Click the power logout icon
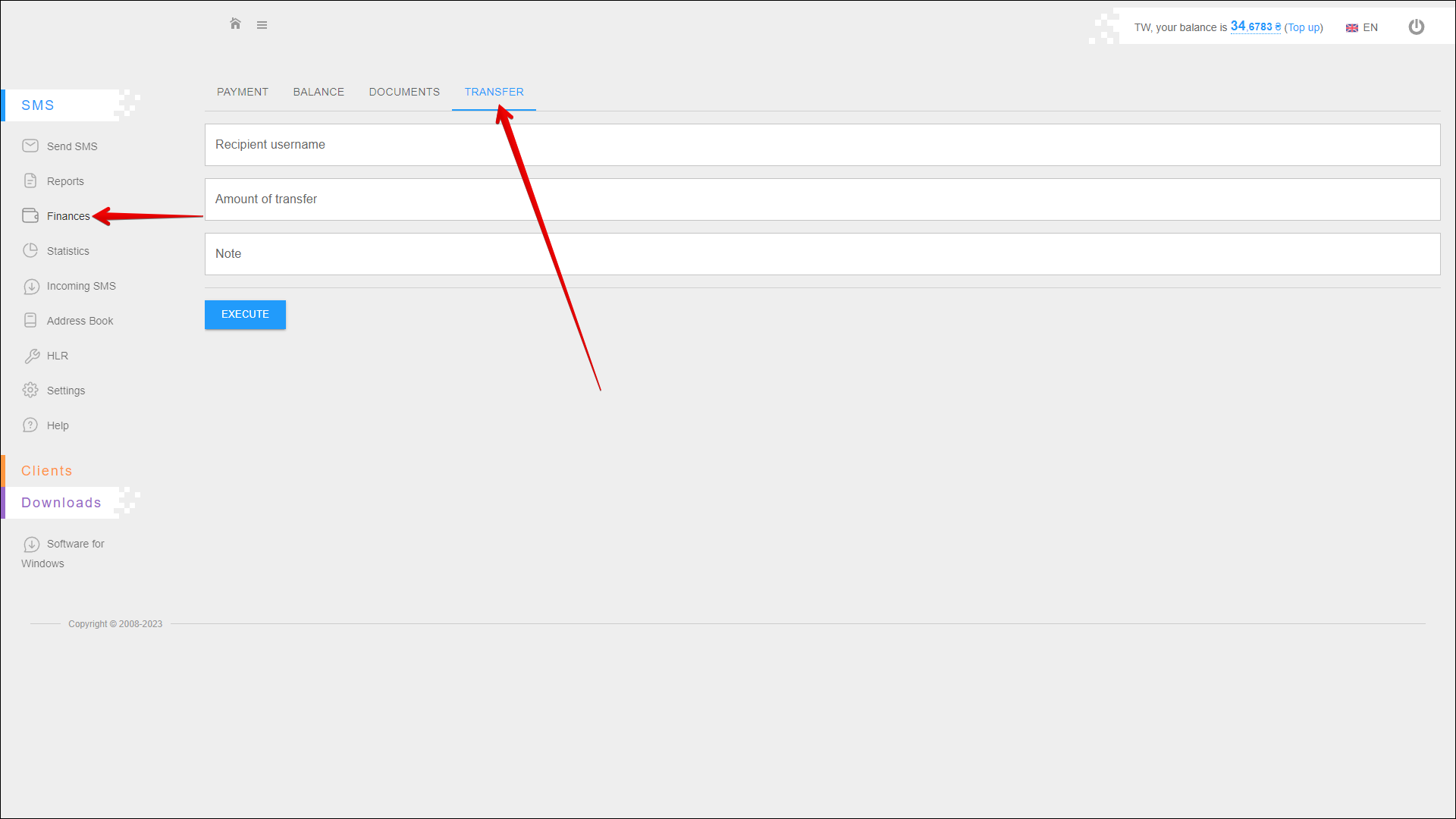This screenshot has height=819, width=1456. coord(1416,27)
